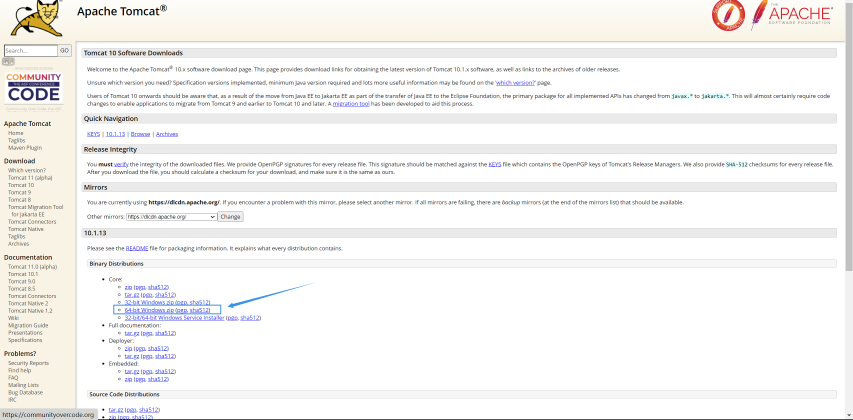Open sha512 for Windows Service Installer
853x420 pixels.
[x=250, y=318]
